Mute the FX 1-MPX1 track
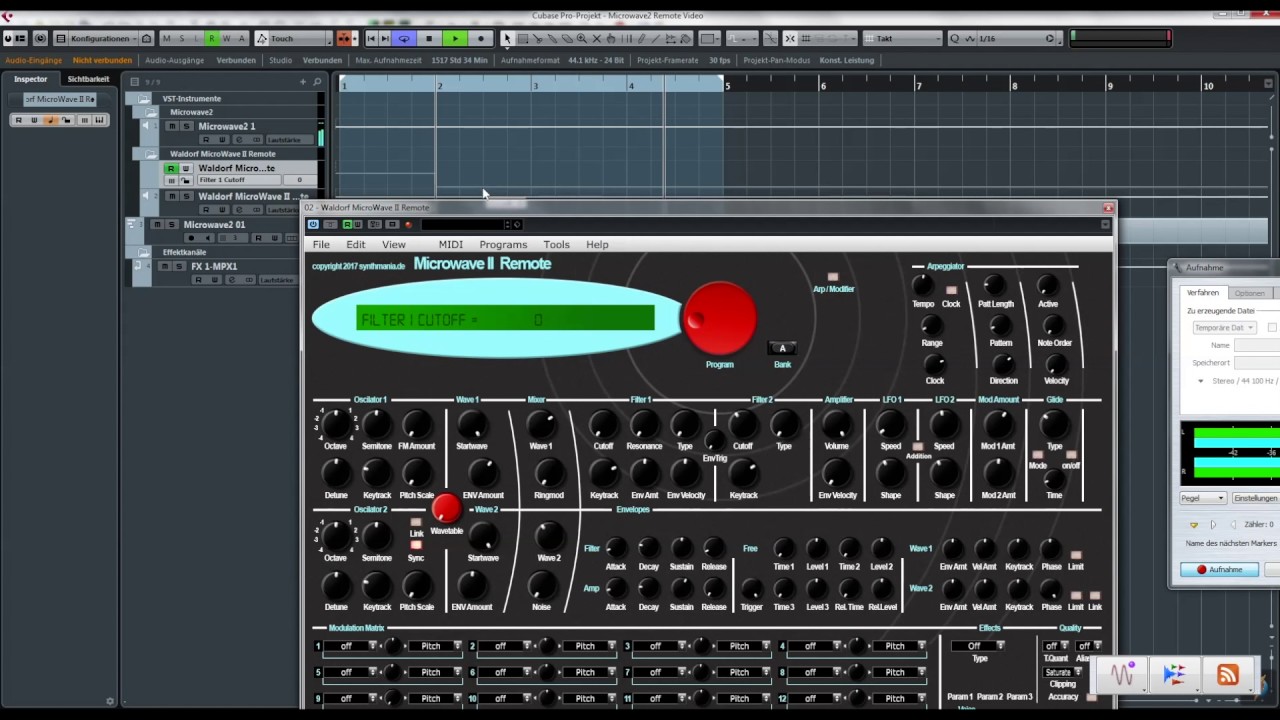The image size is (1280, 720). coord(166,267)
